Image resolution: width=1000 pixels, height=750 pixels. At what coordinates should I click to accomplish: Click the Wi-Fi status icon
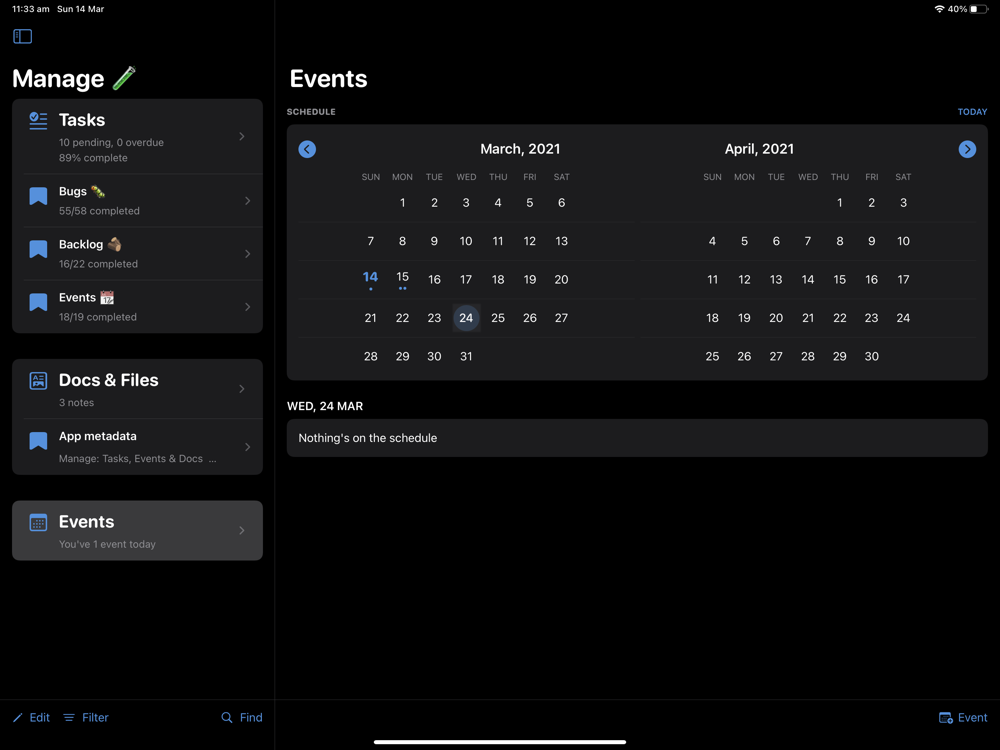pos(939,9)
